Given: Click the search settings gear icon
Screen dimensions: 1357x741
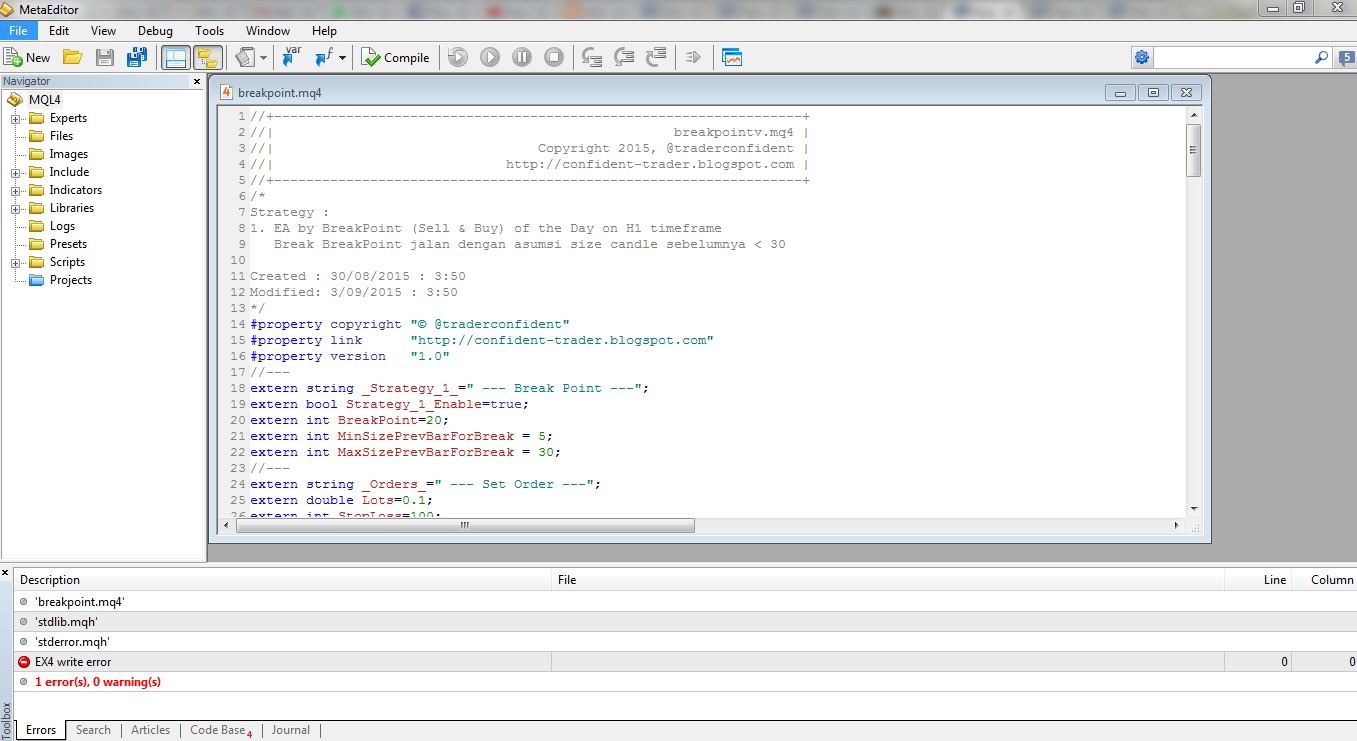Looking at the screenshot, I should pyautogui.click(x=1142, y=58).
